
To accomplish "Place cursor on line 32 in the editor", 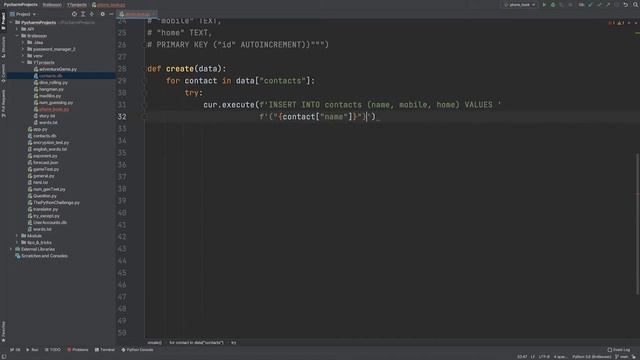I will pos(392,117).
